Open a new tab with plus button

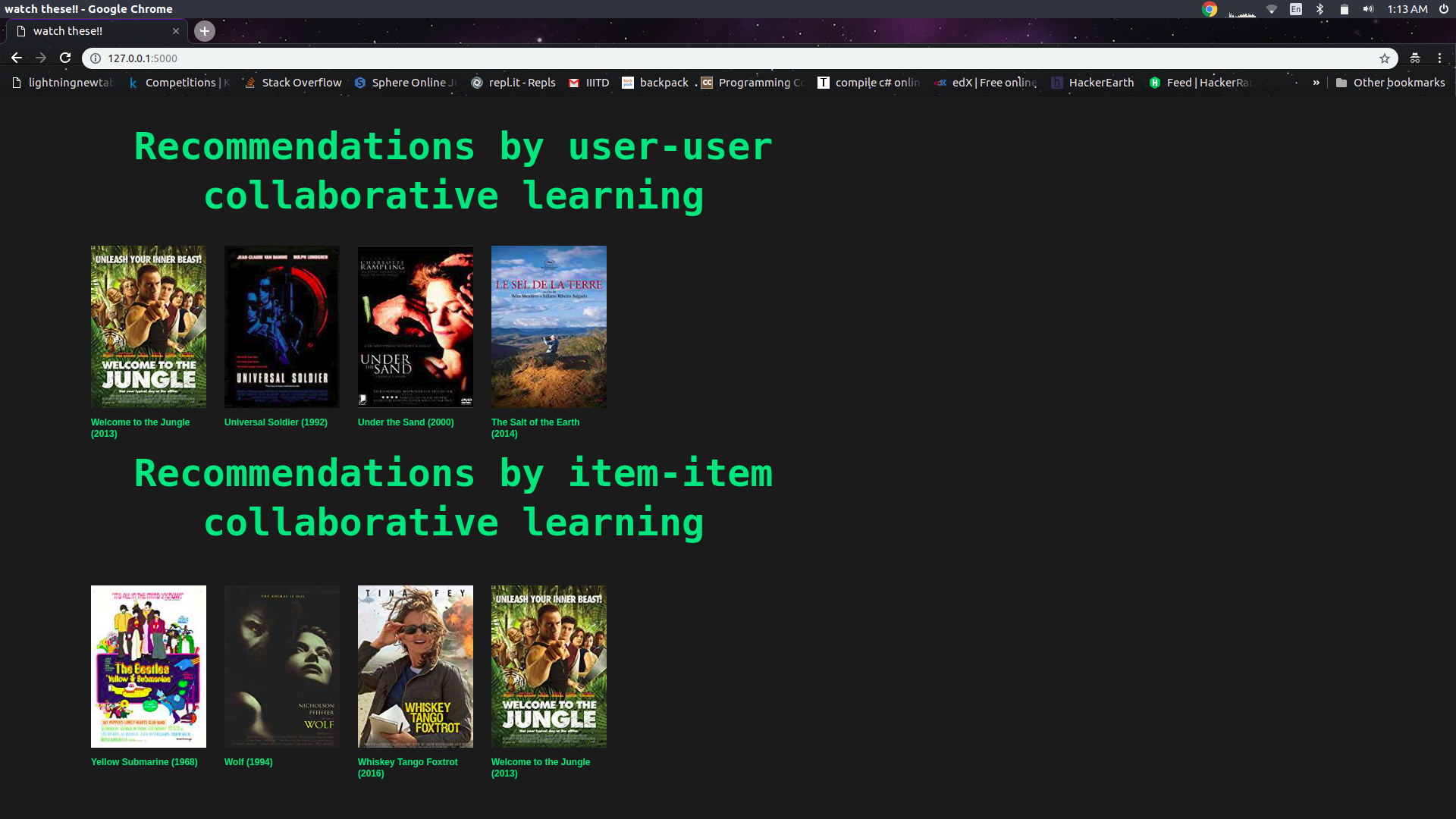click(x=204, y=31)
